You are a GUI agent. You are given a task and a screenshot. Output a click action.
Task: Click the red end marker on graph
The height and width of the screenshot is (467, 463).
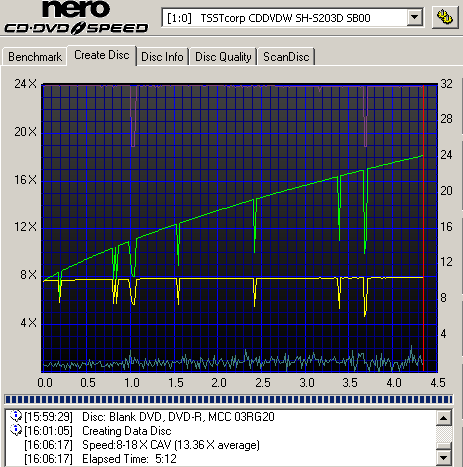[x=423, y=228]
